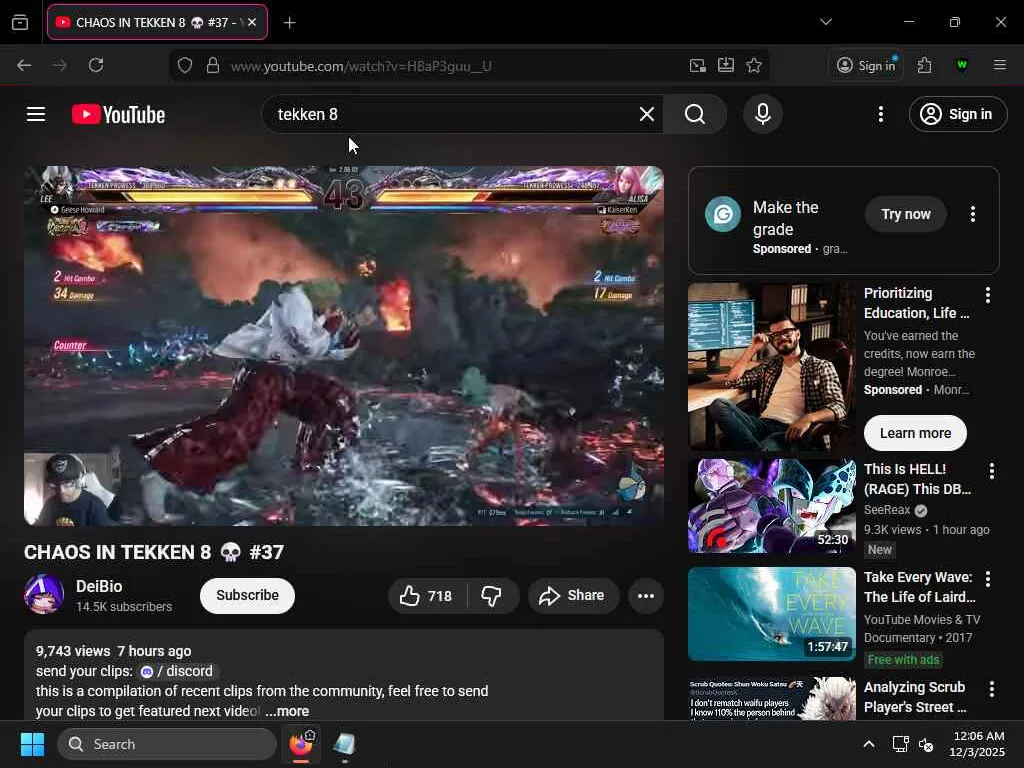Open the DeiBio channel avatar

[44, 595]
